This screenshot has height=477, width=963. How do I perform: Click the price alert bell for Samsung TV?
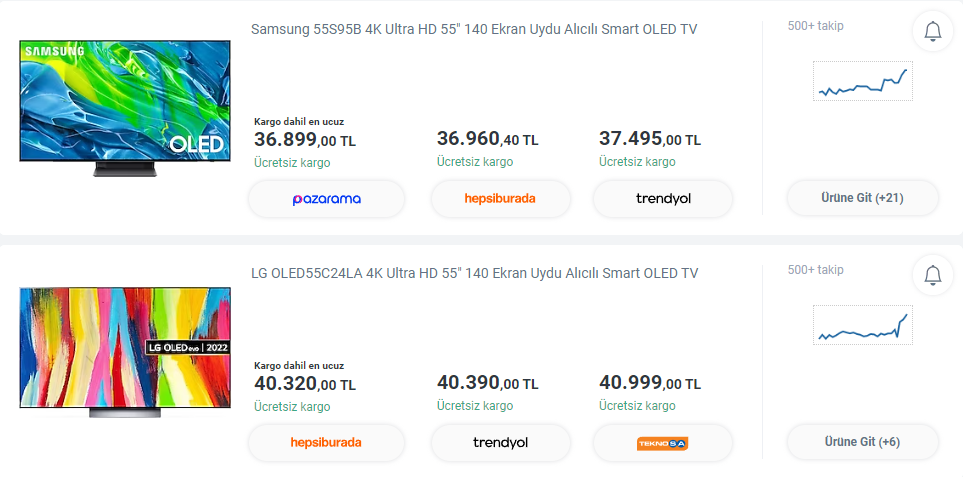[x=932, y=31]
